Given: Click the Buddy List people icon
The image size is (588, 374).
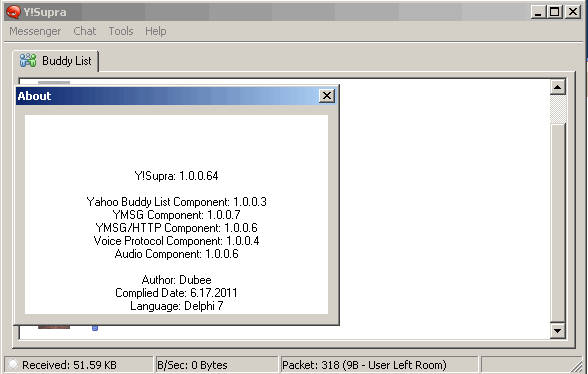Looking at the screenshot, I should (28, 60).
